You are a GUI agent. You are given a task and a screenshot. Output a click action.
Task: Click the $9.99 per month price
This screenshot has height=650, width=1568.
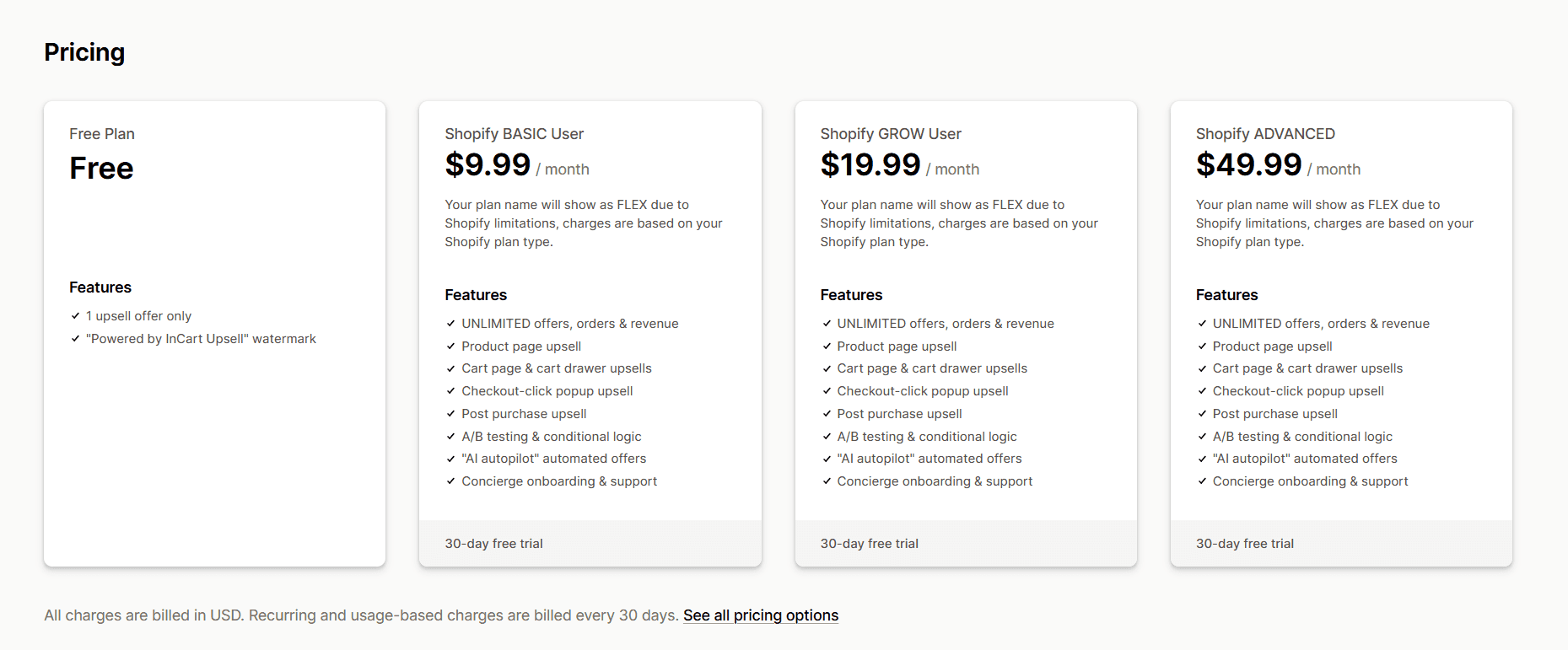point(488,165)
